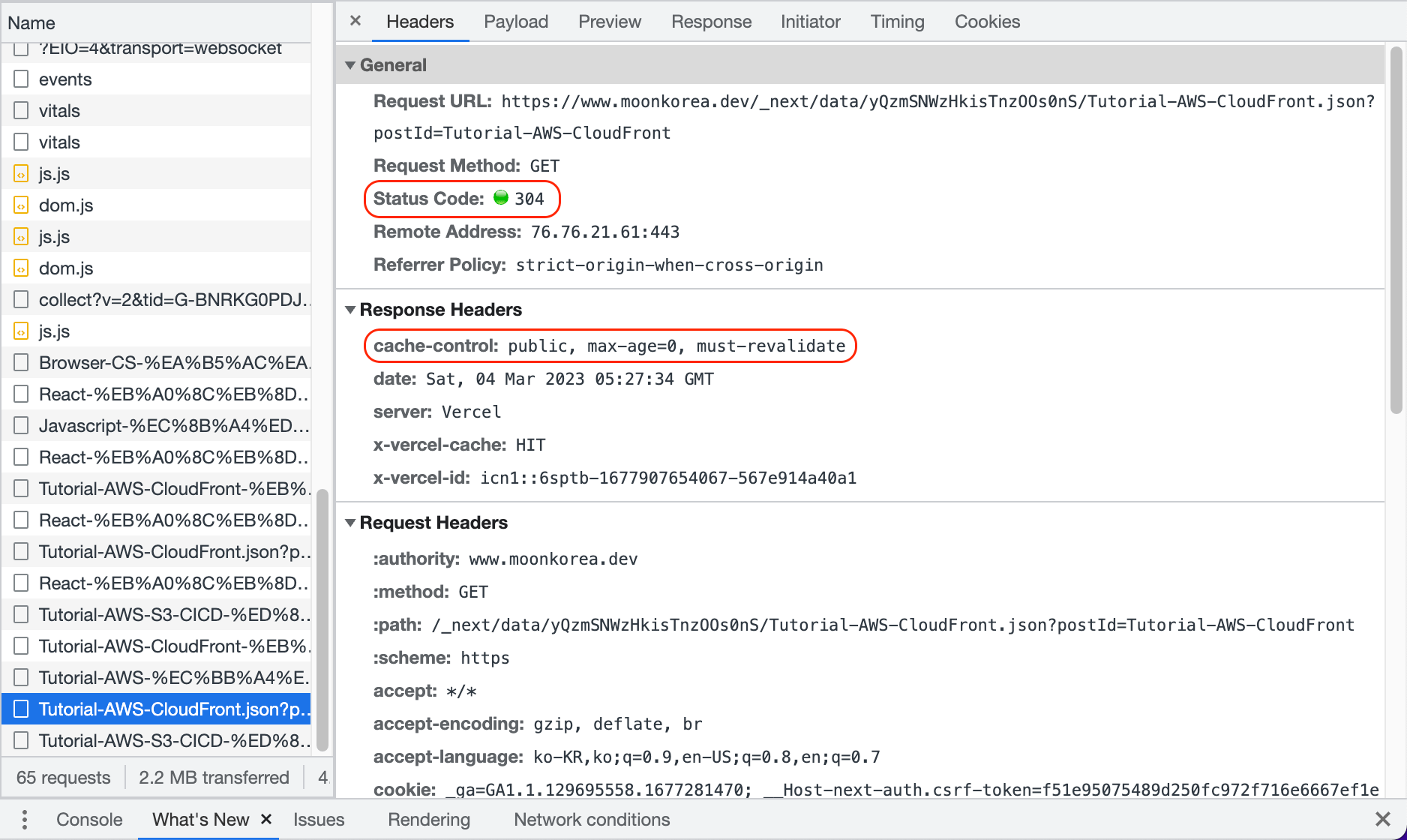Image resolution: width=1407 pixels, height=840 pixels.
Task: Close the request details pane
Action: 354,21
